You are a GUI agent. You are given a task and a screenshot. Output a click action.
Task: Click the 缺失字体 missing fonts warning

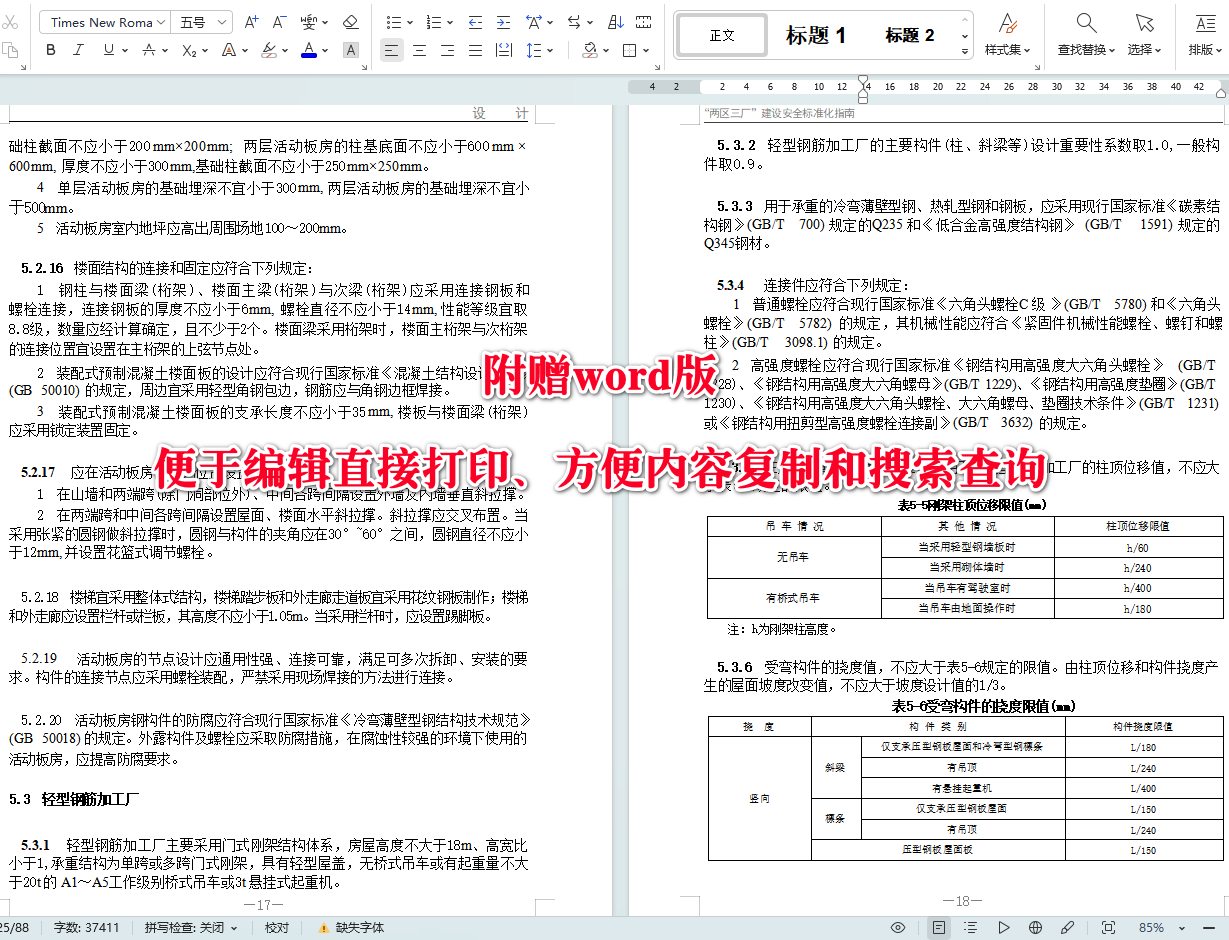(x=351, y=928)
